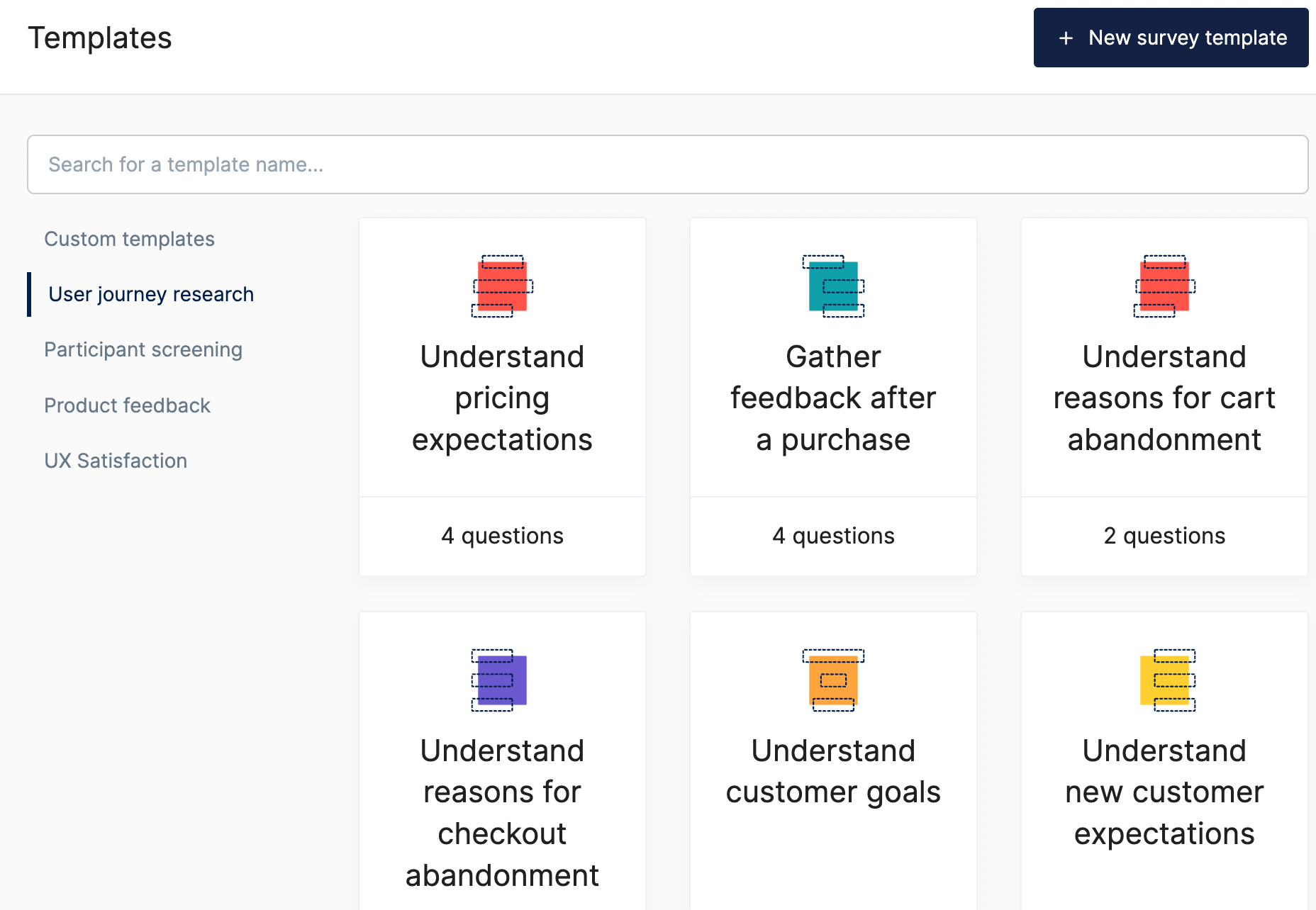This screenshot has height=910, width=1316.
Task: Focus the template name search field
Action: coord(667,164)
